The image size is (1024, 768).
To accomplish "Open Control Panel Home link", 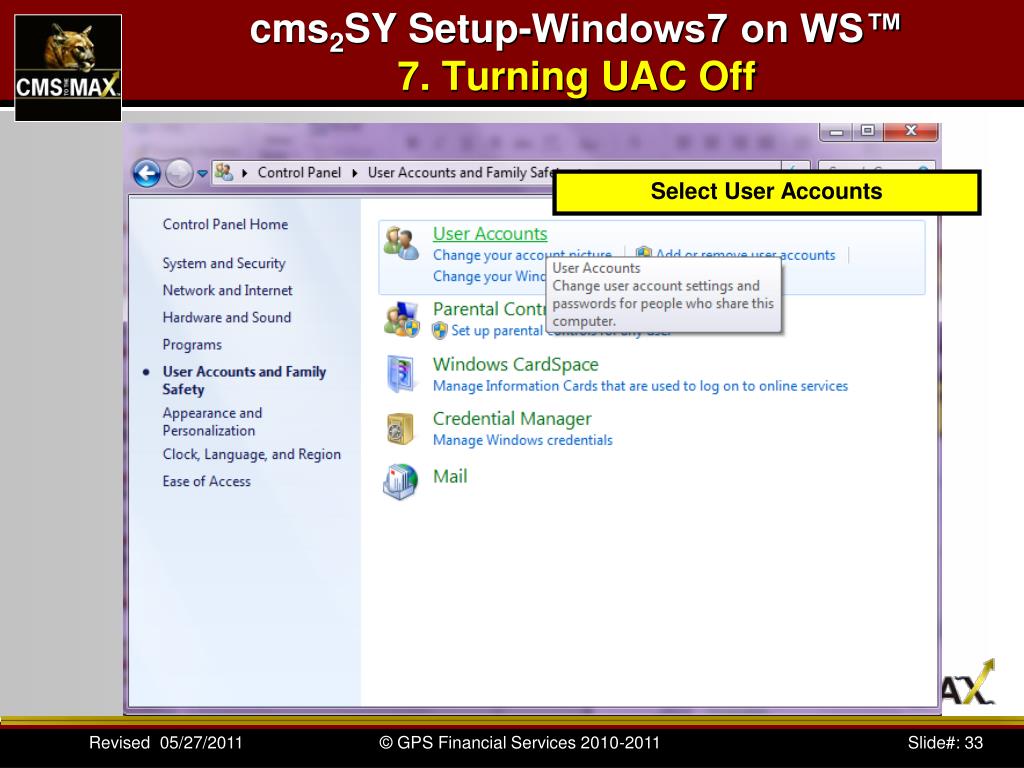I will tap(225, 224).
